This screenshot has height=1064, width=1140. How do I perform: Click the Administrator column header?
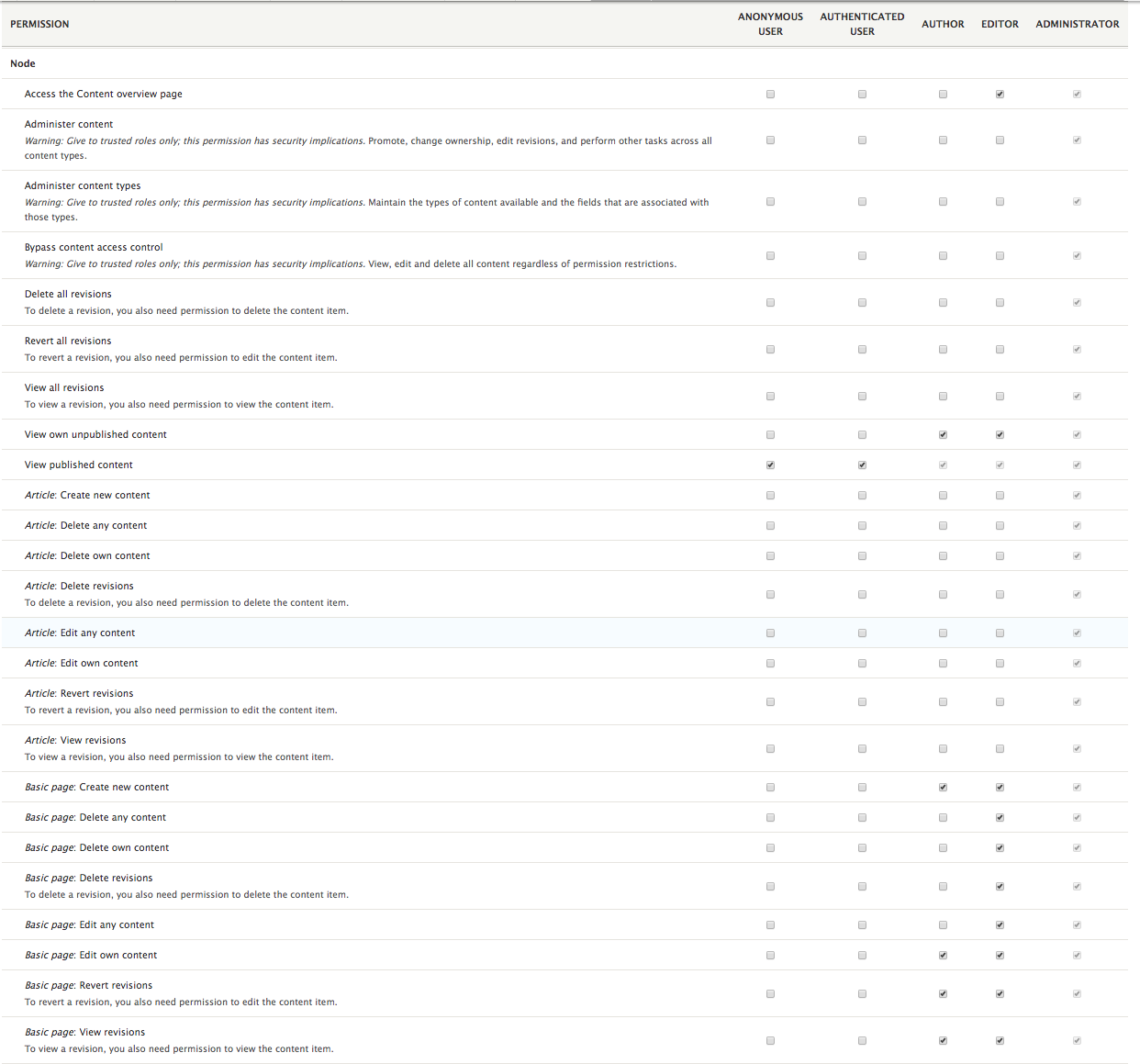1077,24
